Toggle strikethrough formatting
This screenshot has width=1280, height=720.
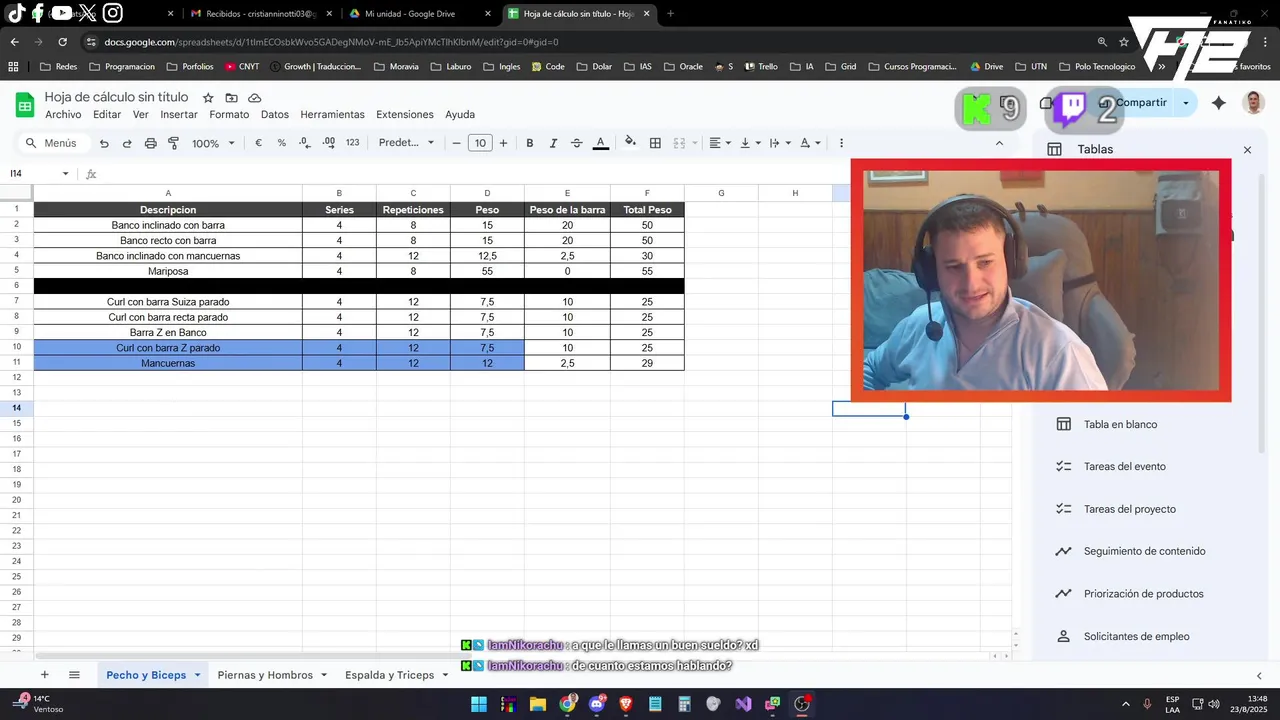(x=576, y=143)
